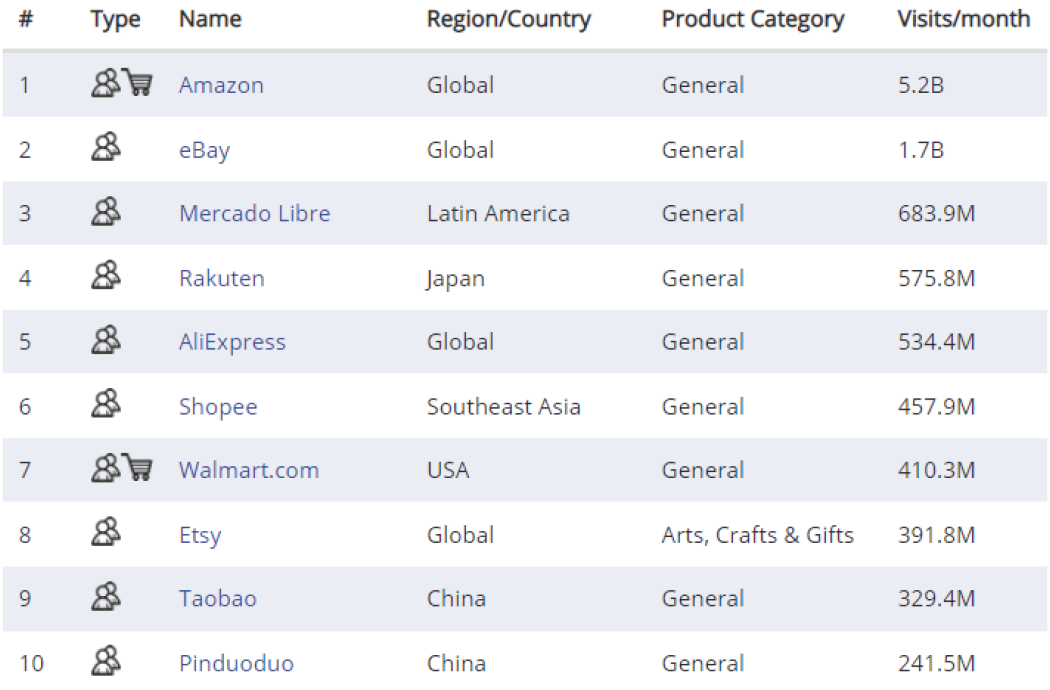Click the Product Category column header

(752, 19)
